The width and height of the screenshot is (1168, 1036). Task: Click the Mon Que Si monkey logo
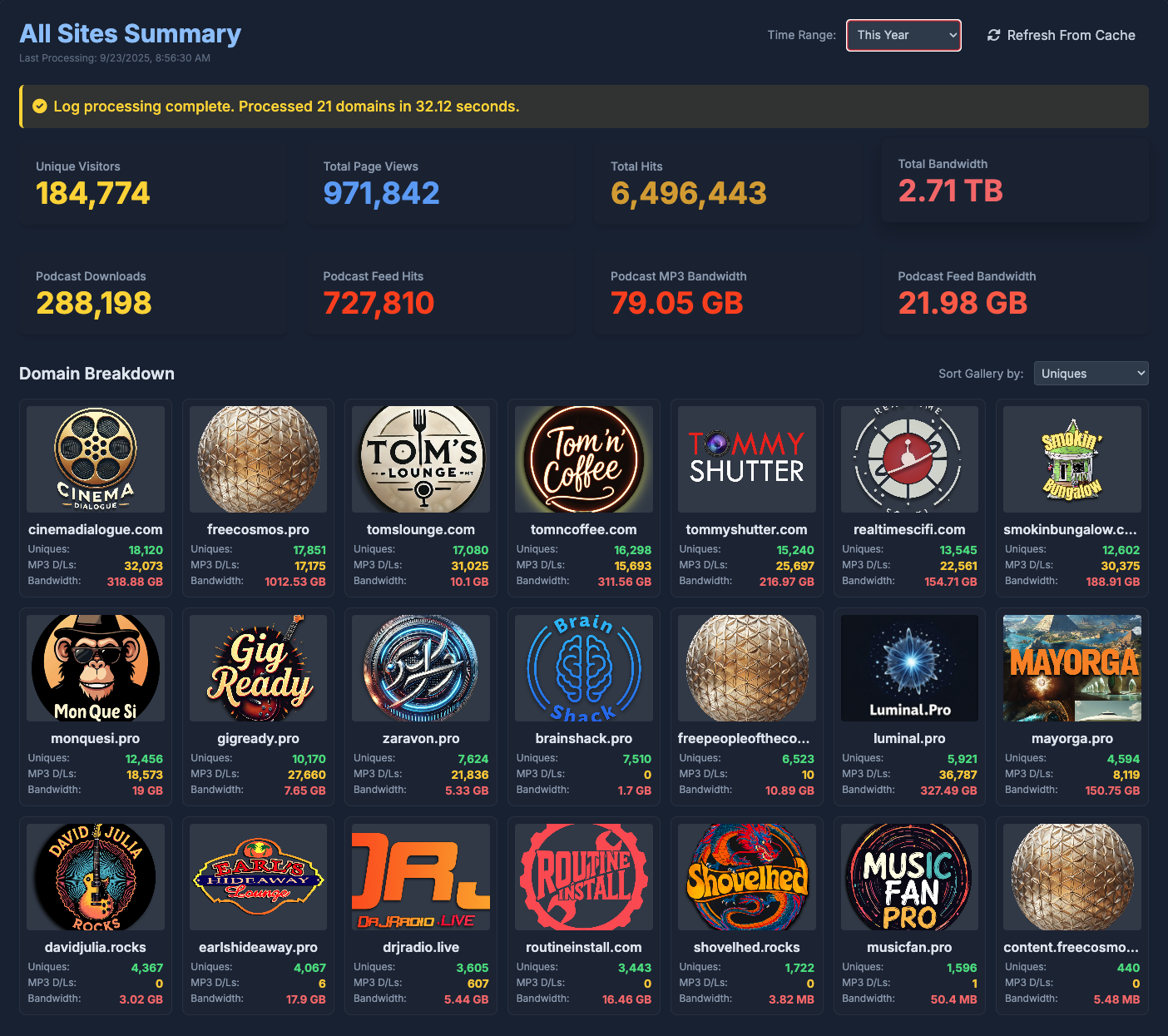96,668
